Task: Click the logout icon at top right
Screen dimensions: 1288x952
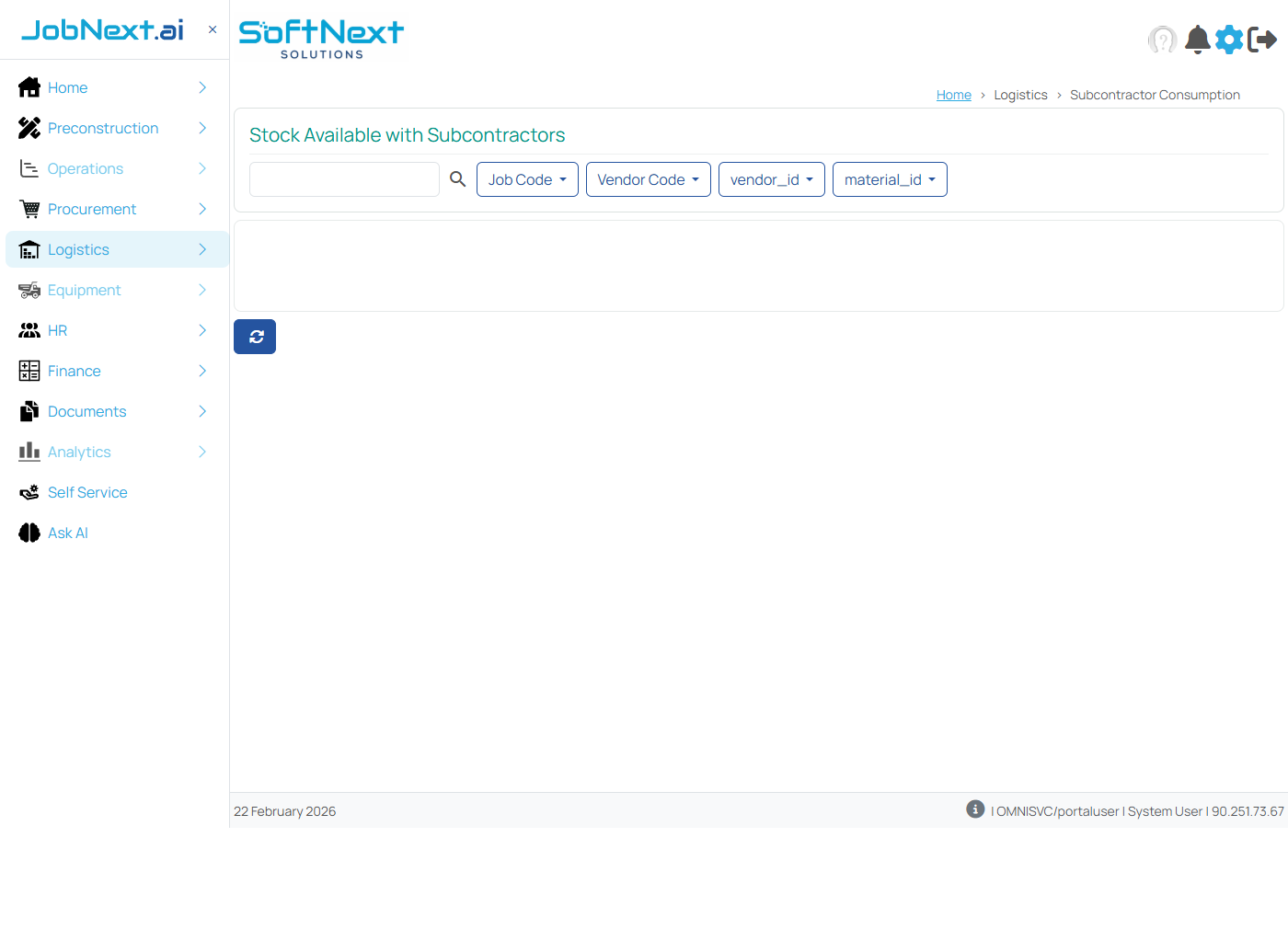Action: (x=1262, y=40)
